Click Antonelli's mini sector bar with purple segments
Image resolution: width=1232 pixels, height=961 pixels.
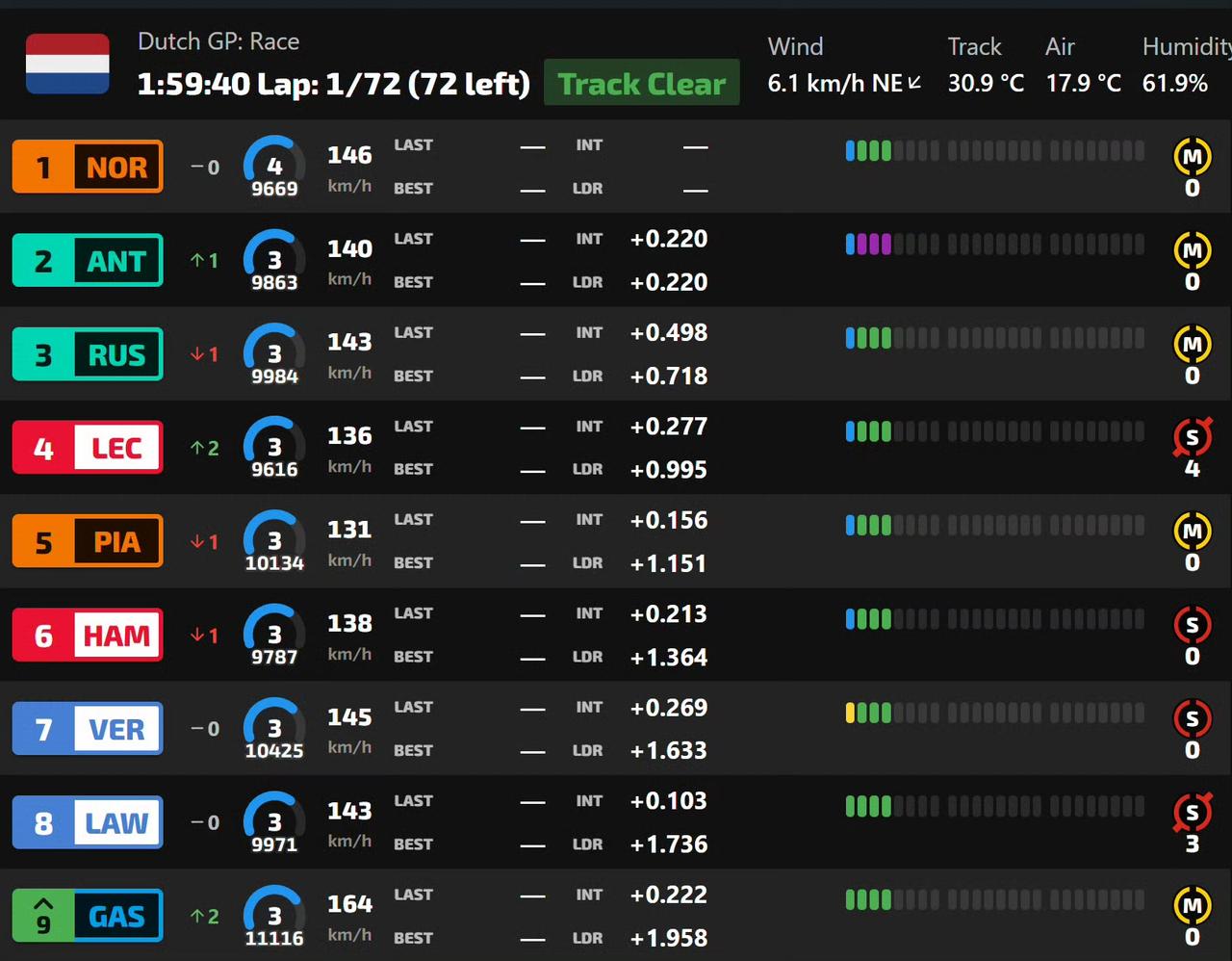(x=995, y=245)
